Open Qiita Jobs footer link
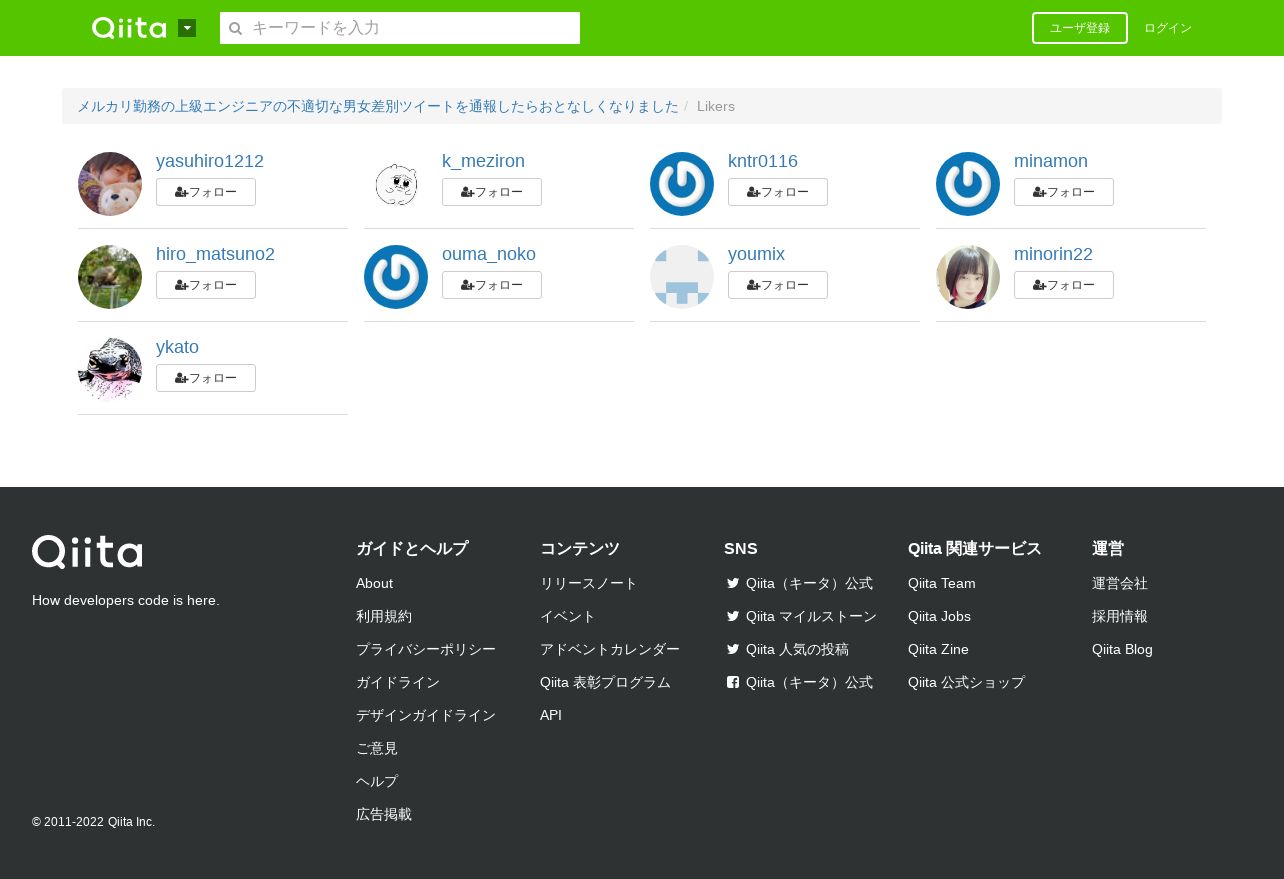Screen dimensions: 1284x879 (x=939, y=616)
